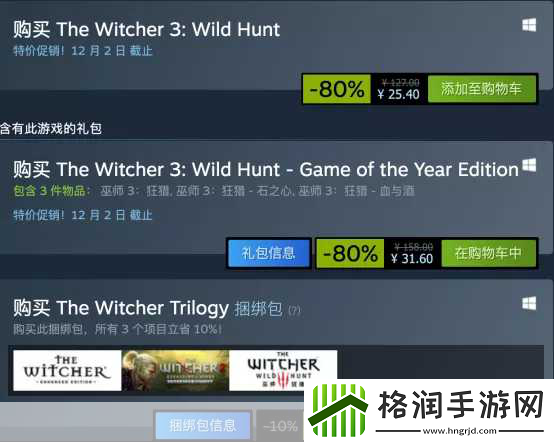Image resolution: width=554 pixels, height=442 pixels.
Task: Click the ¥25.40 discounted price
Action: click(399, 94)
